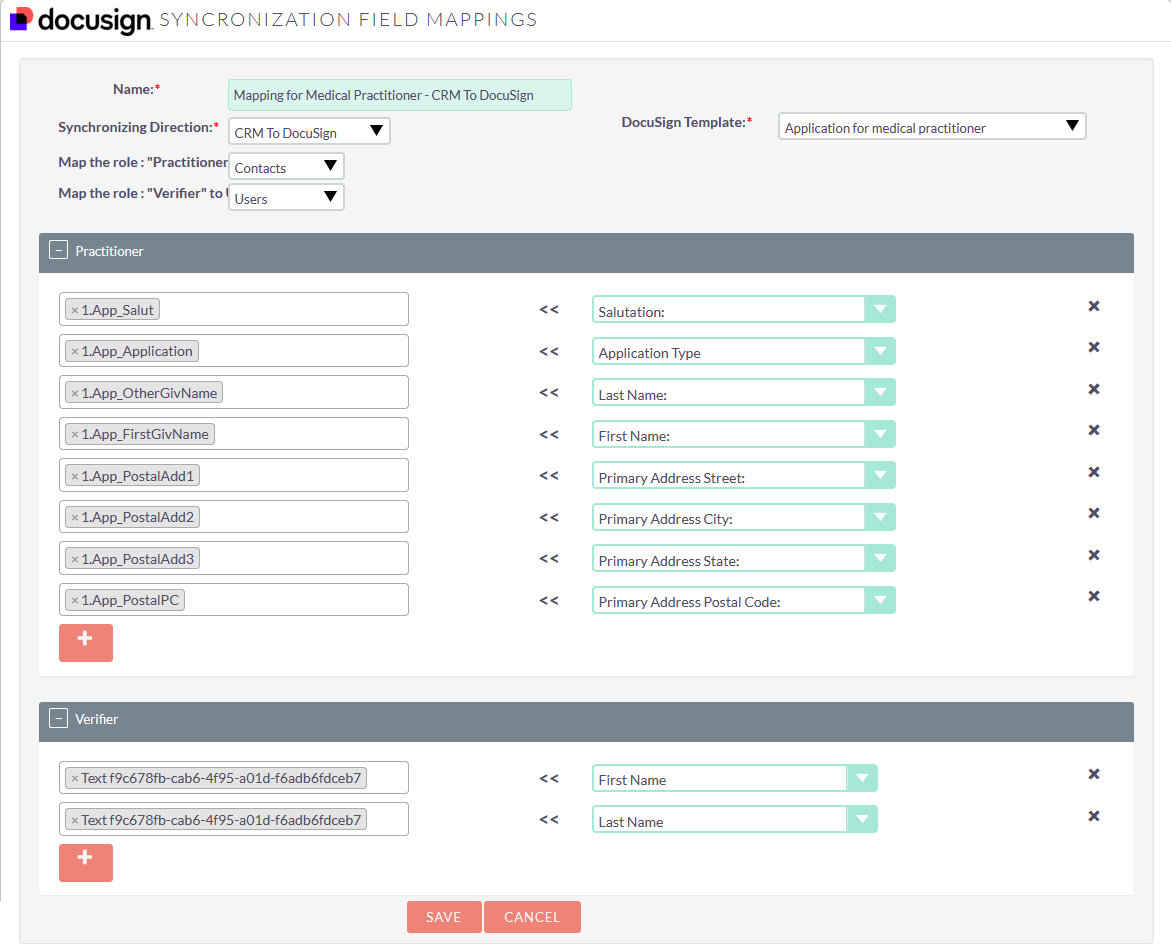Screen dimensions: 1171x947
Task: Open the DocuSign Template dropdown
Action: pos(931,127)
